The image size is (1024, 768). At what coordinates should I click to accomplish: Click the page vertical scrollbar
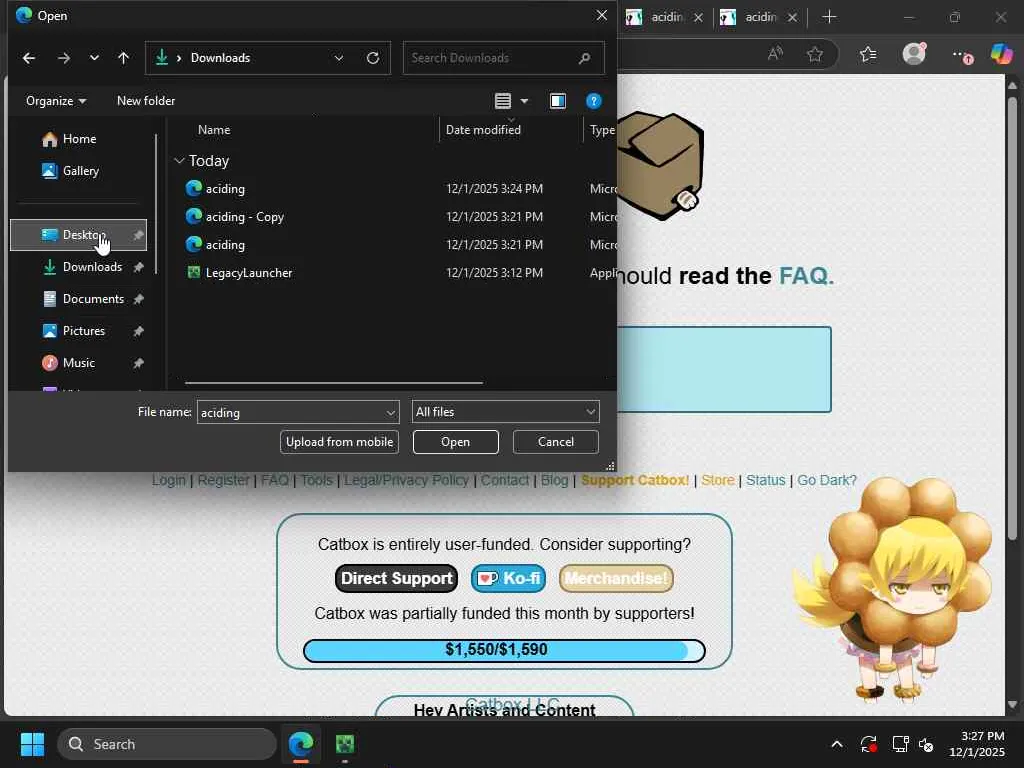click(1012, 318)
